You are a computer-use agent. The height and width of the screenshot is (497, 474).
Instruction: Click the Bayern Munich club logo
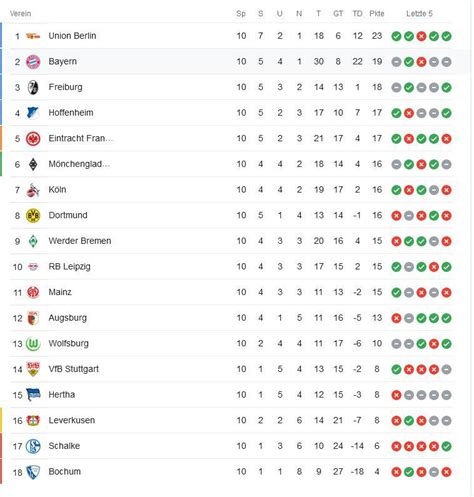point(33,62)
